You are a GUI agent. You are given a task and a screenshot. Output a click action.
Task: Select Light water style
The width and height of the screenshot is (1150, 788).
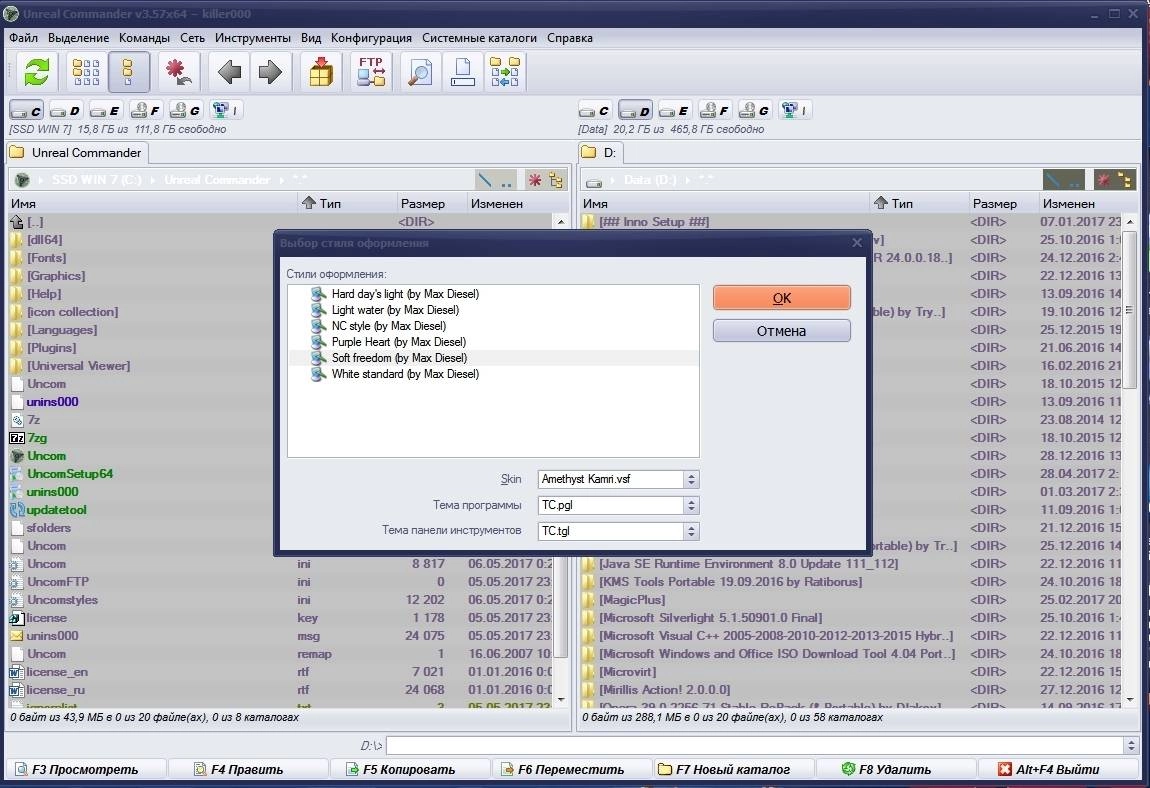tap(395, 310)
